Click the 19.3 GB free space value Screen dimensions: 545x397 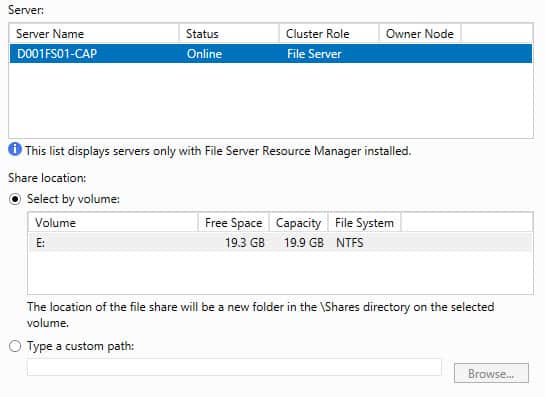(245, 243)
